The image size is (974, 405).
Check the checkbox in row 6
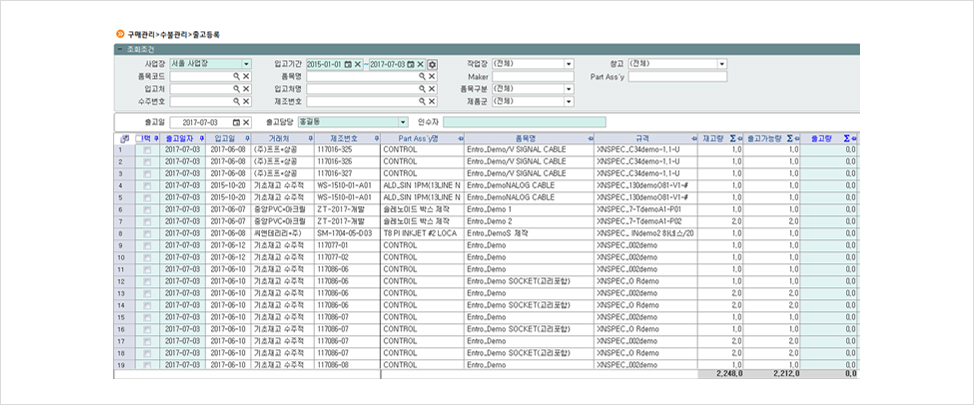click(x=147, y=209)
